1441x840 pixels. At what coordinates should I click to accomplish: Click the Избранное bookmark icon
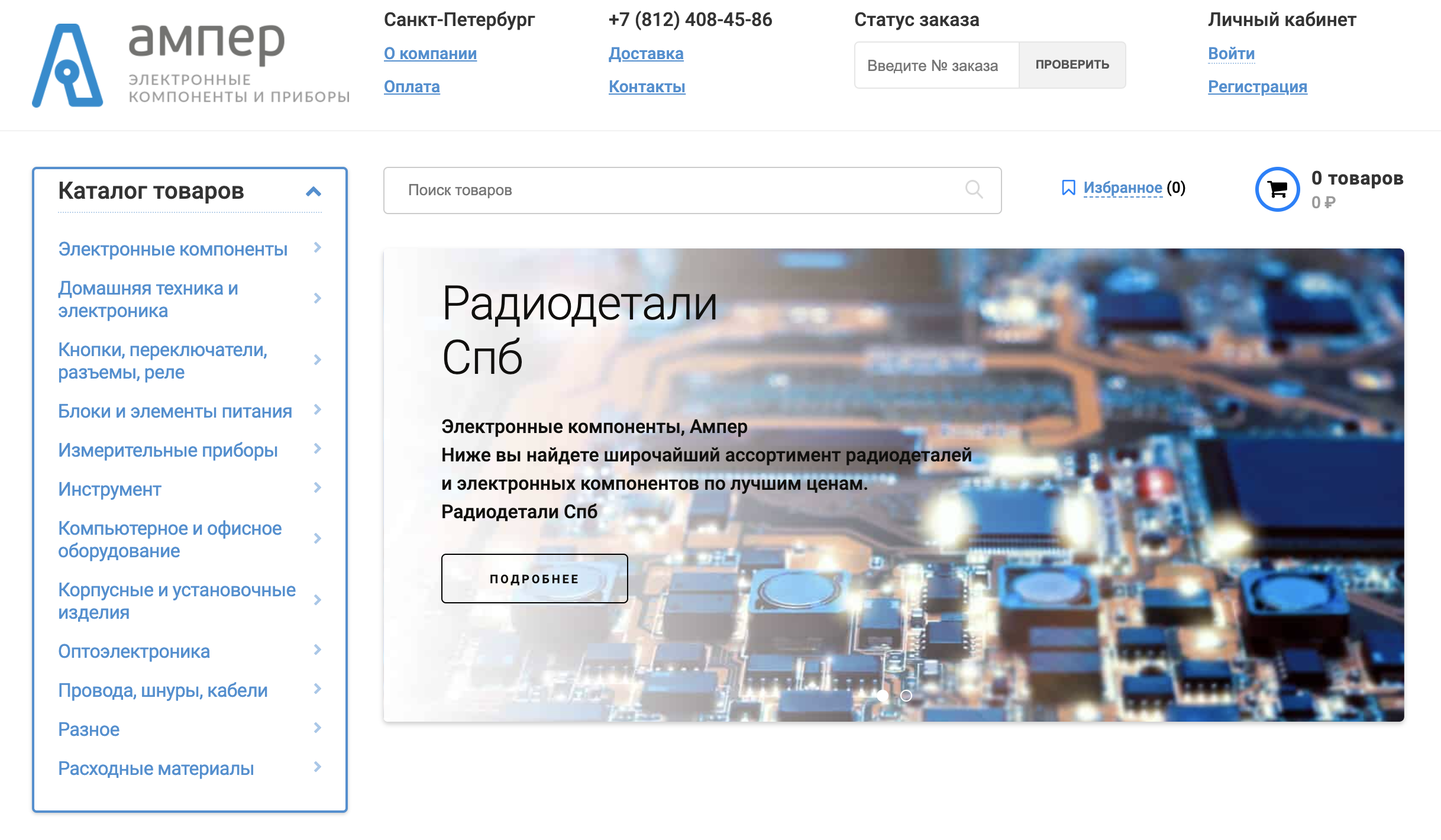click(1068, 188)
